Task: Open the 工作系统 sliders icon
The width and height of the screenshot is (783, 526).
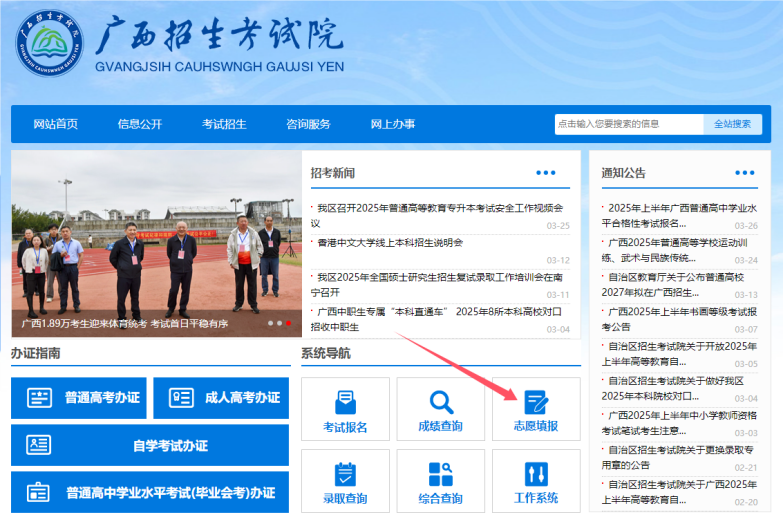Action: point(536,474)
